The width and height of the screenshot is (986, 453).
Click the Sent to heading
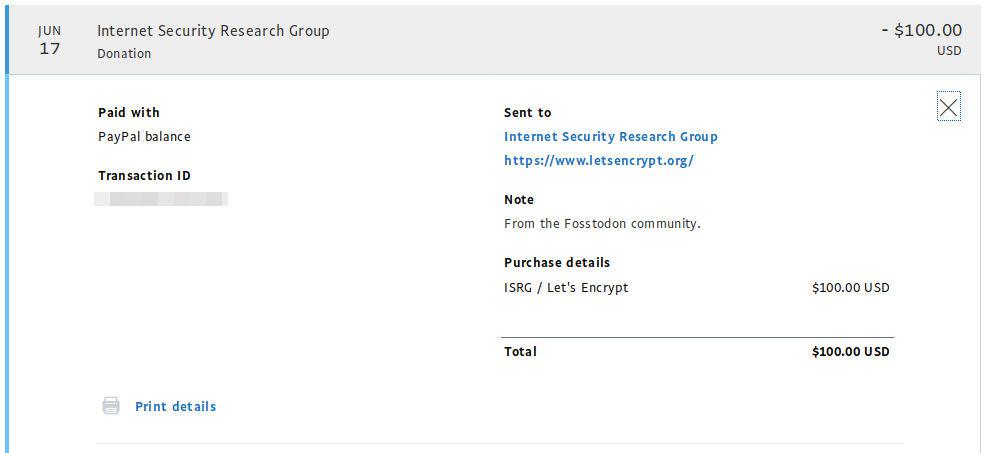pyautogui.click(x=527, y=112)
